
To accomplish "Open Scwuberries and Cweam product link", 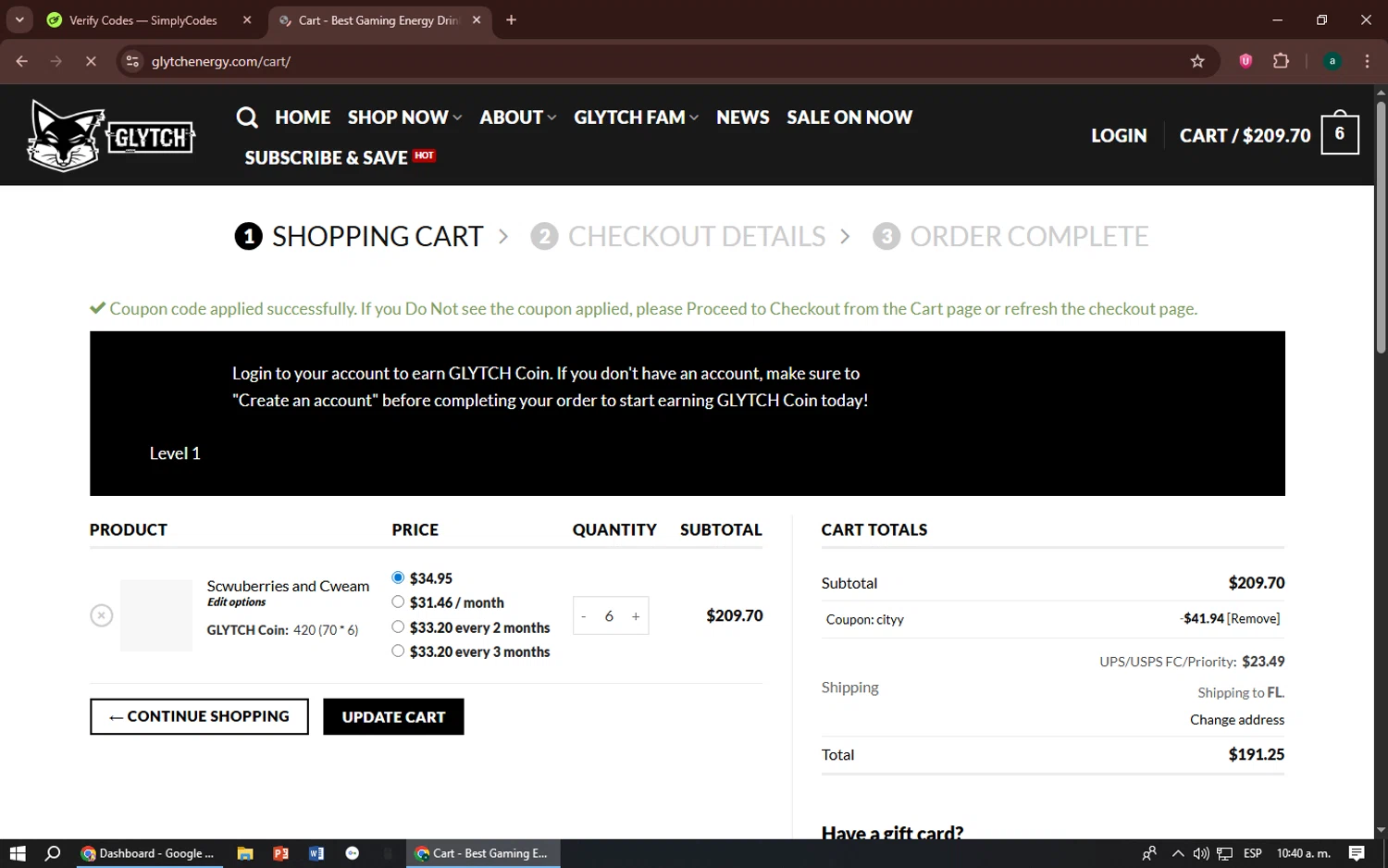I will [288, 586].
